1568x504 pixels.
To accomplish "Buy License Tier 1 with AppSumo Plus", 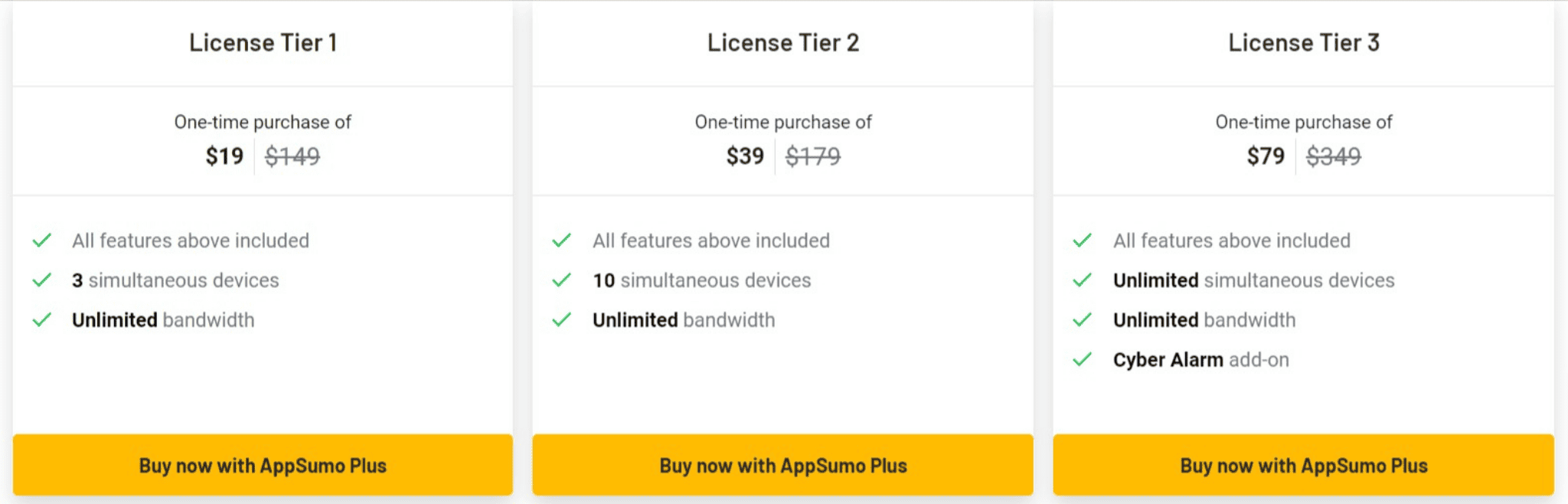I will [263, 465].
